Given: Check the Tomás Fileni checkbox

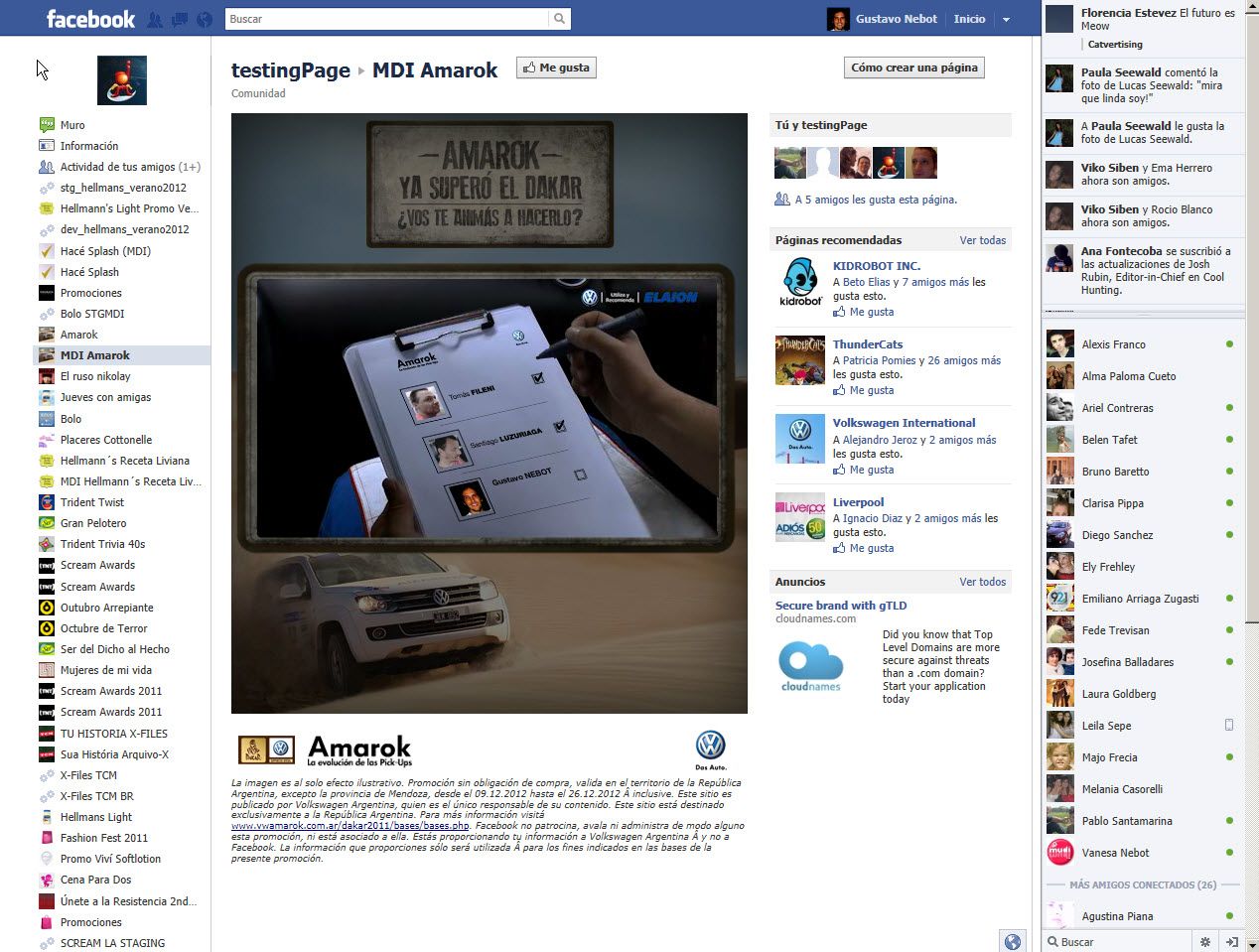Looking at the screenshot, I should click(538, 378).
